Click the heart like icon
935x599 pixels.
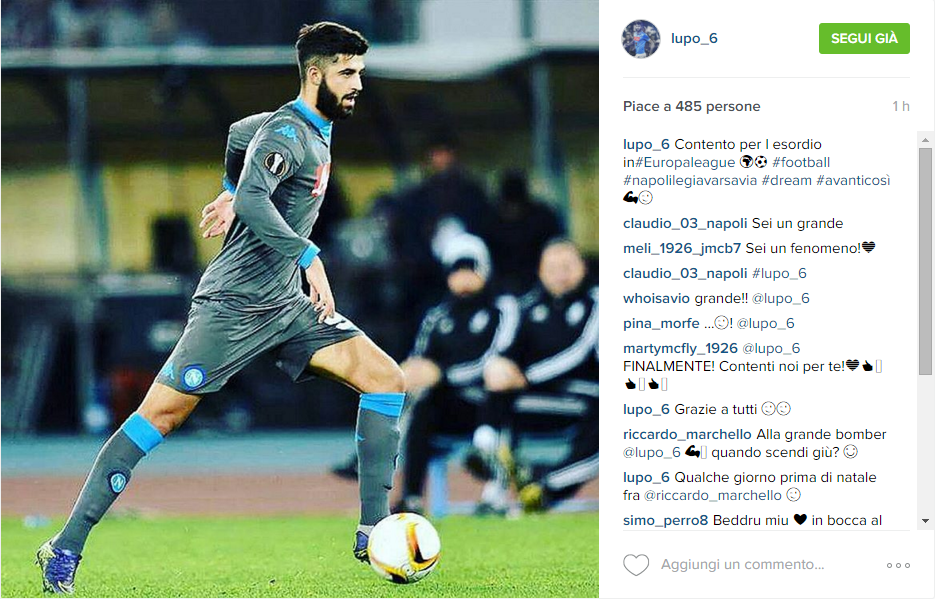point(636,564)
